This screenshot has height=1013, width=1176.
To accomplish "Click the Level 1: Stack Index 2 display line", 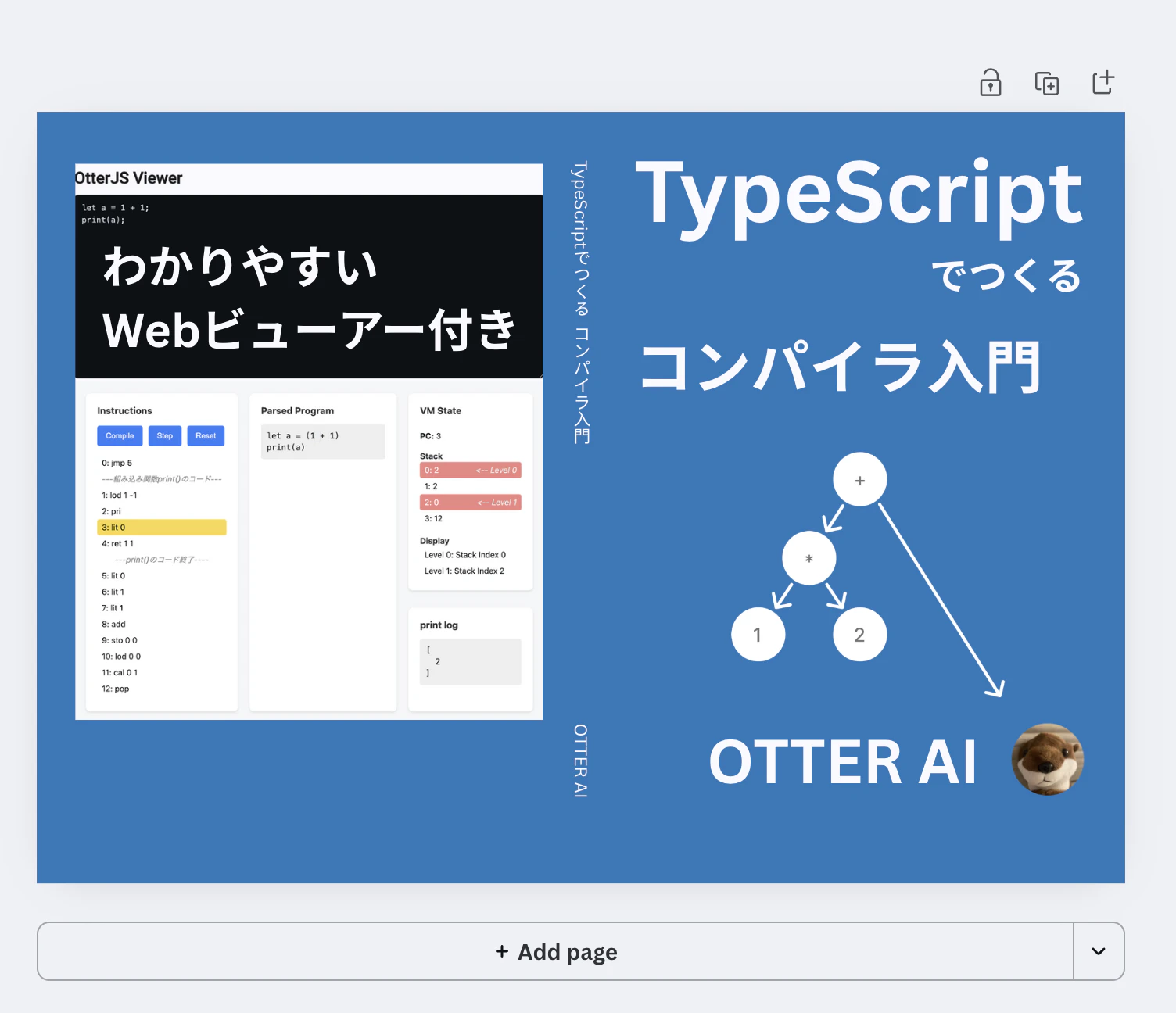I will point(464,571).
